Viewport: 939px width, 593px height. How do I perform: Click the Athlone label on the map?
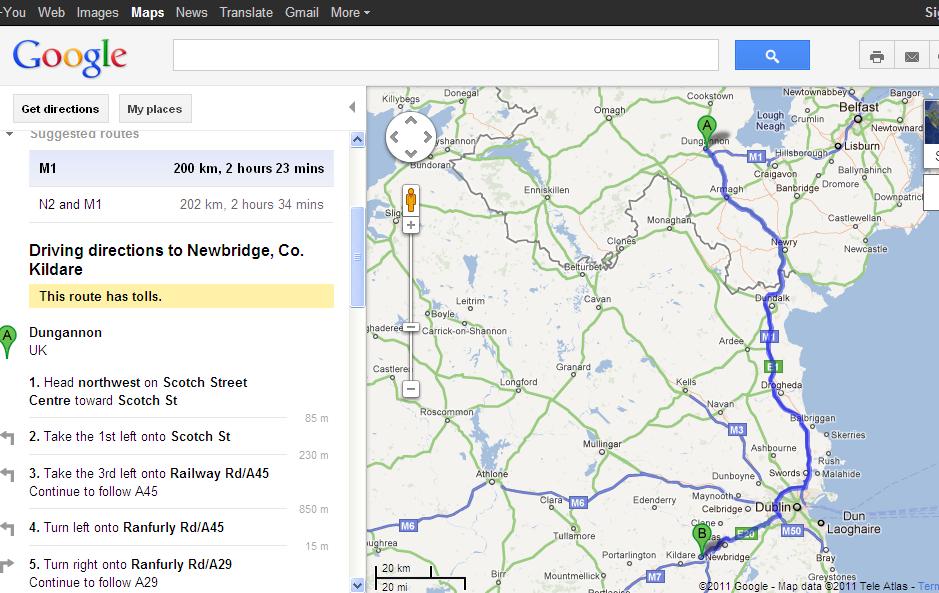[x=492, y=474]
